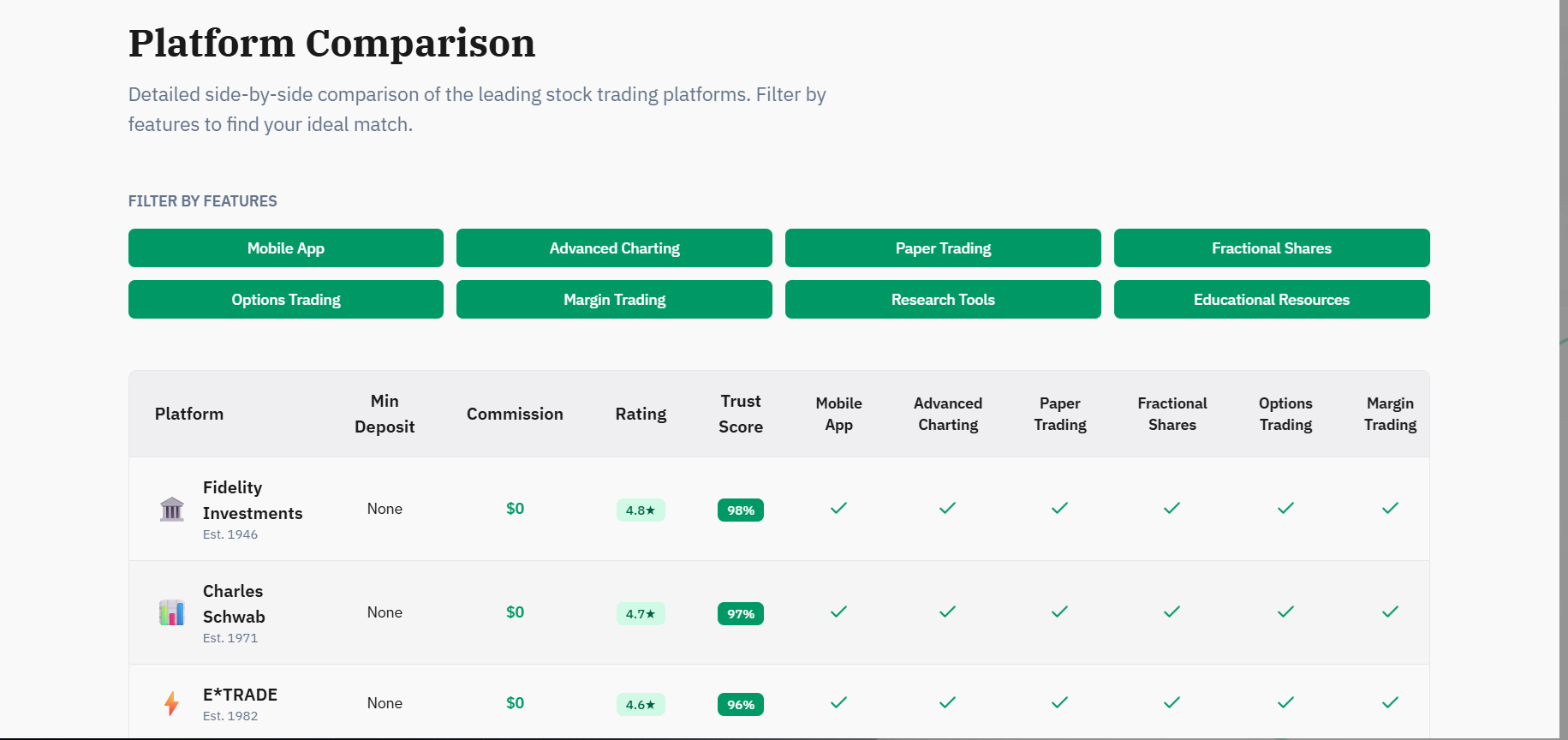The image size is (1568, 740).
Task: Select the E*TRADE platform name
Action: point(240,695)
